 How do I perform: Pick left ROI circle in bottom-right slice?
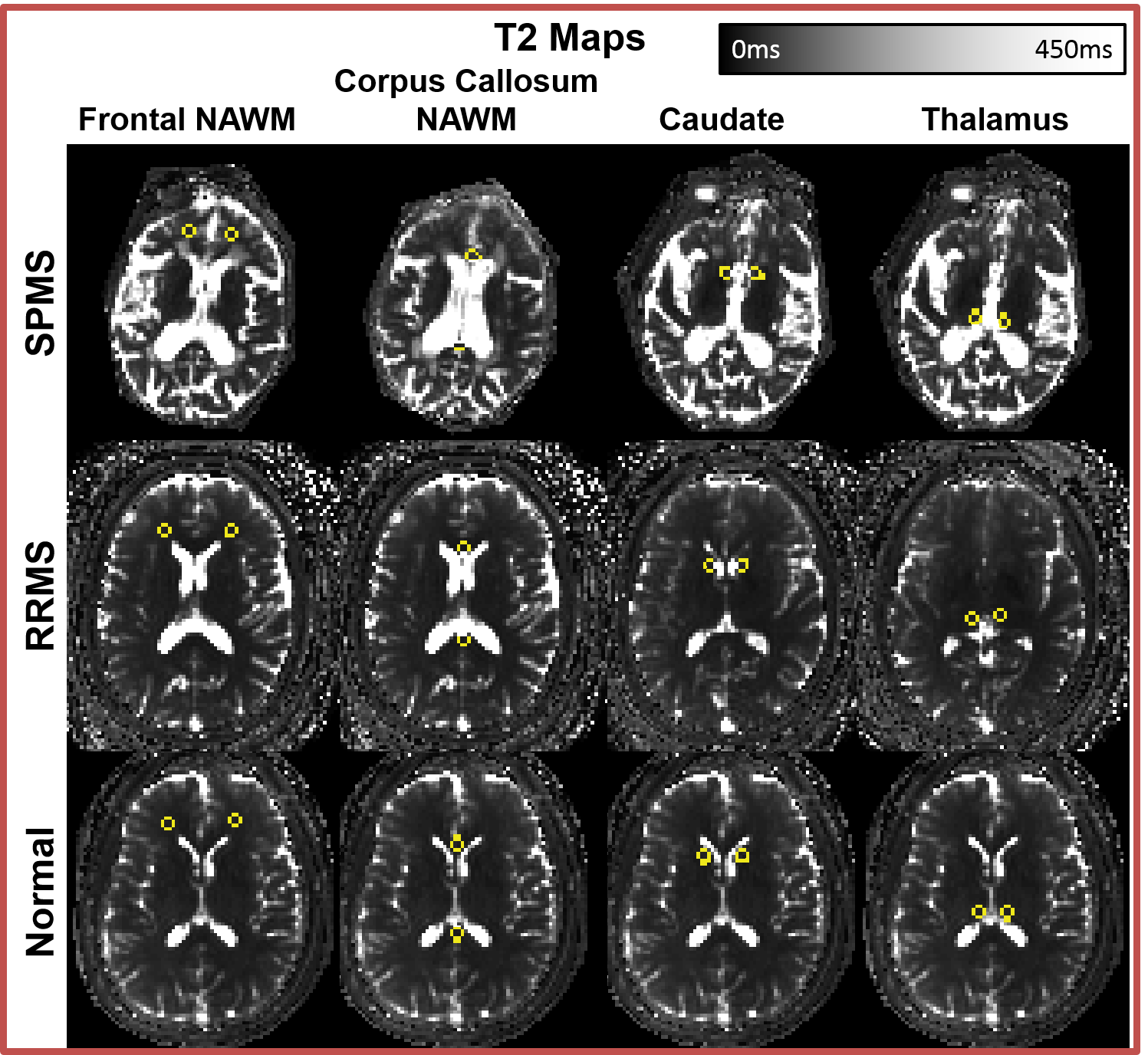point(979,911)
